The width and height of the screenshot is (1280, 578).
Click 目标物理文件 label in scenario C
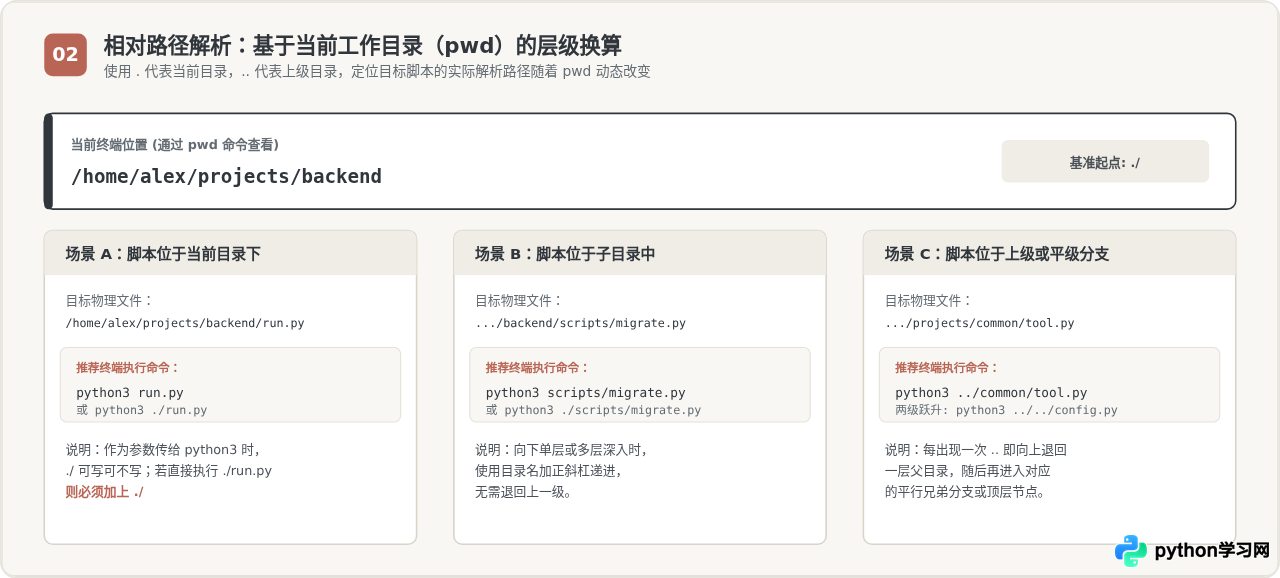coord(929,300)
